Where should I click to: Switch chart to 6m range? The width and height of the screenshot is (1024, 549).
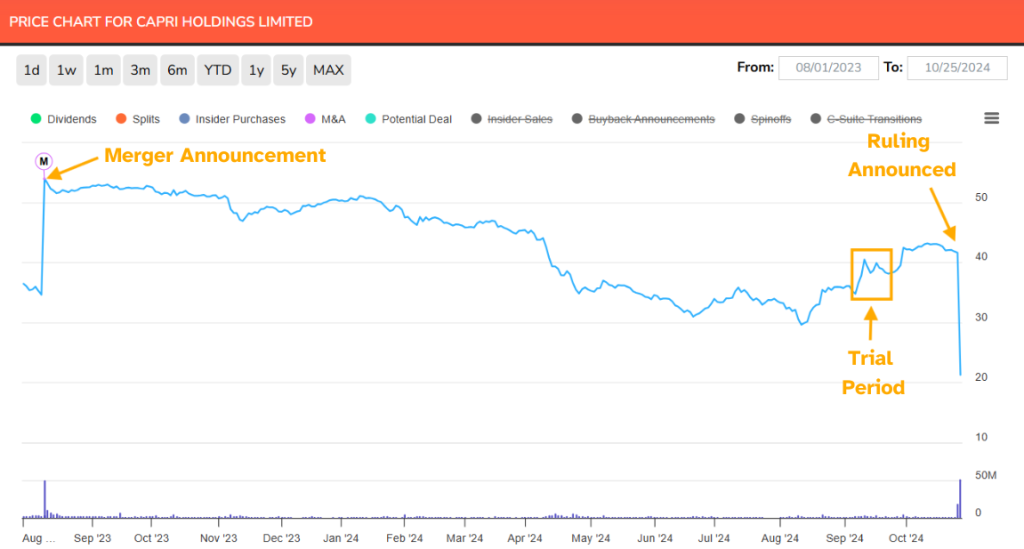coord(177,70)
